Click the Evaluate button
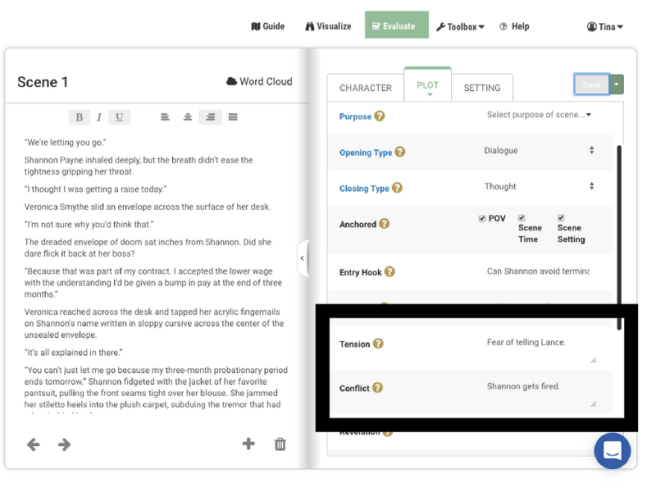Image resolution: width=656 pixels, height=492 pixels. click(396, 26)
